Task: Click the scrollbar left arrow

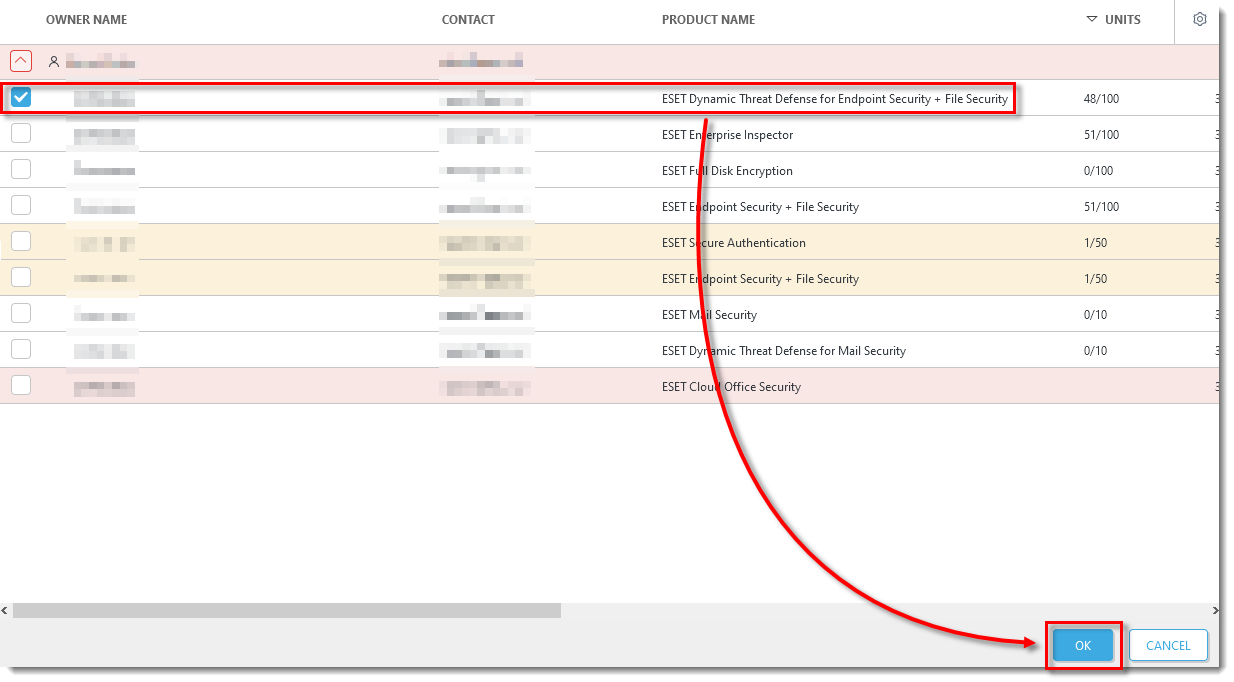Action: coord(5,610)
